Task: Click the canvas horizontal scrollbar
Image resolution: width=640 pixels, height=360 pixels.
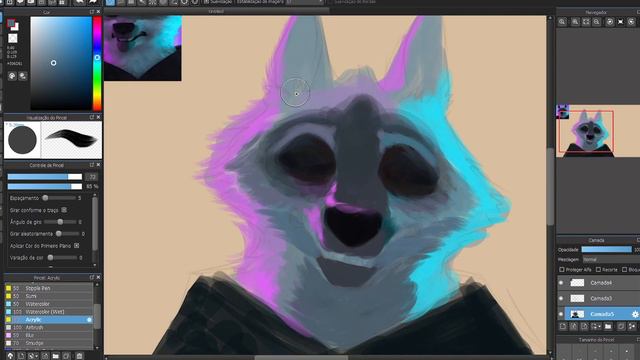Action: (301, 358)
